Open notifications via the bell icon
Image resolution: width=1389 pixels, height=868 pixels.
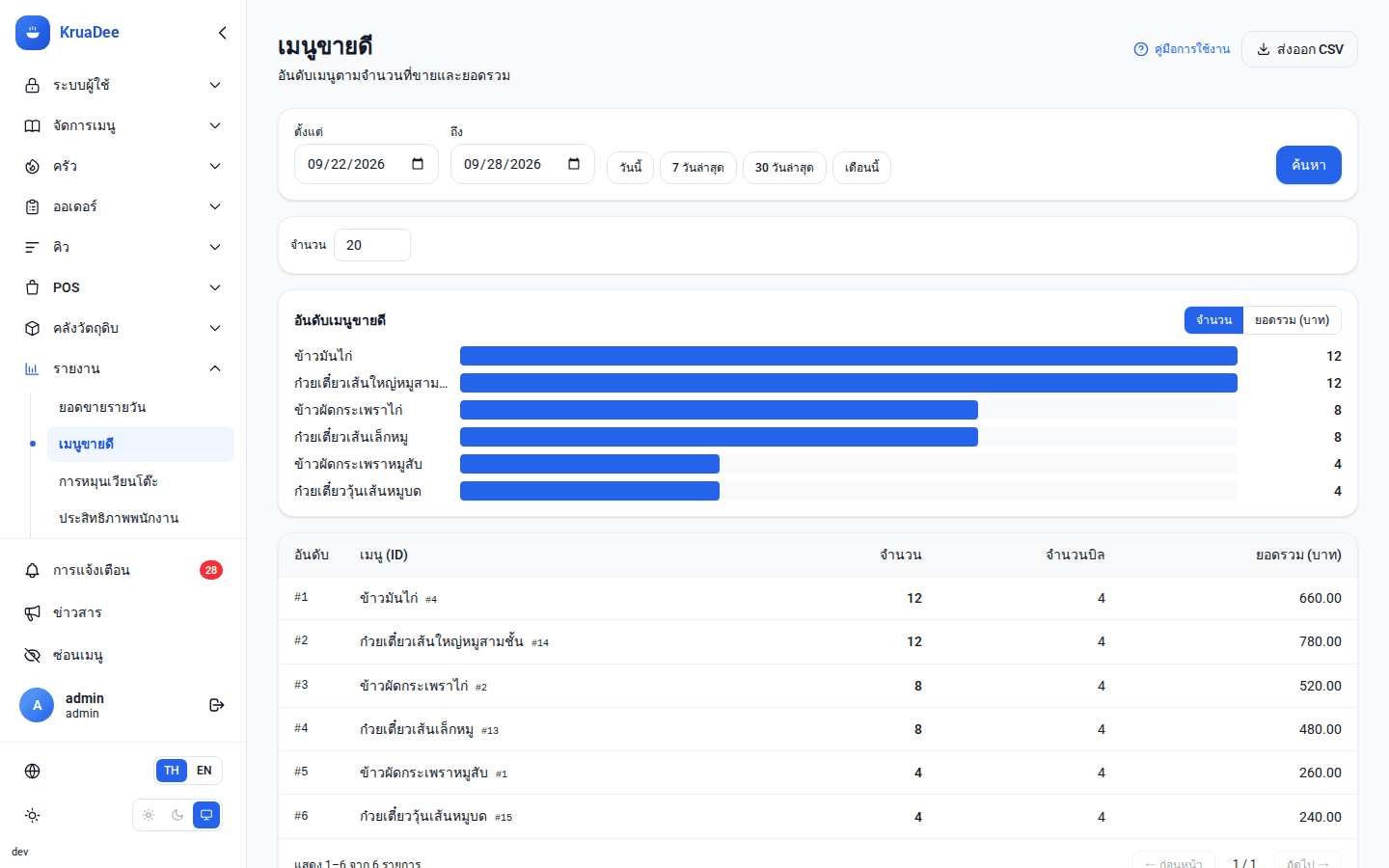point(32,570)
